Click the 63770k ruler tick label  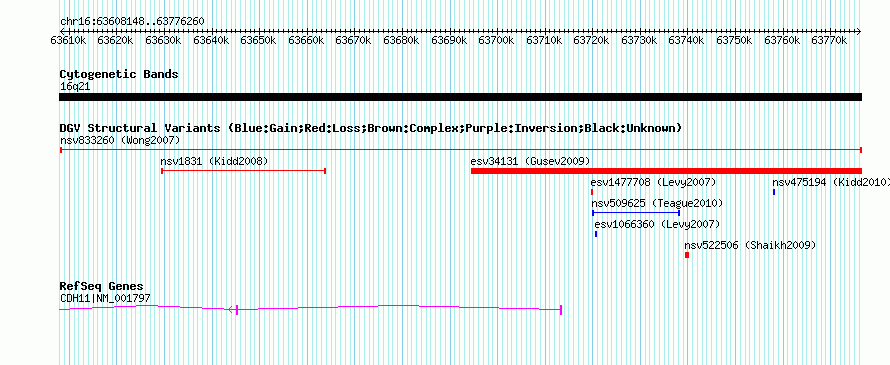pyautogui.click(x=830, y=40)
